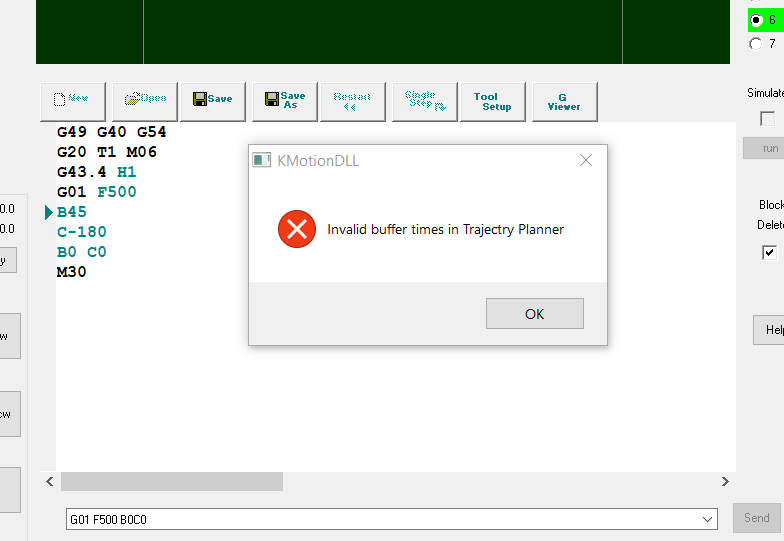Select radio button 6
Image resolution: width=784 pixels, height=541 pixels.
tap(756, 20)
